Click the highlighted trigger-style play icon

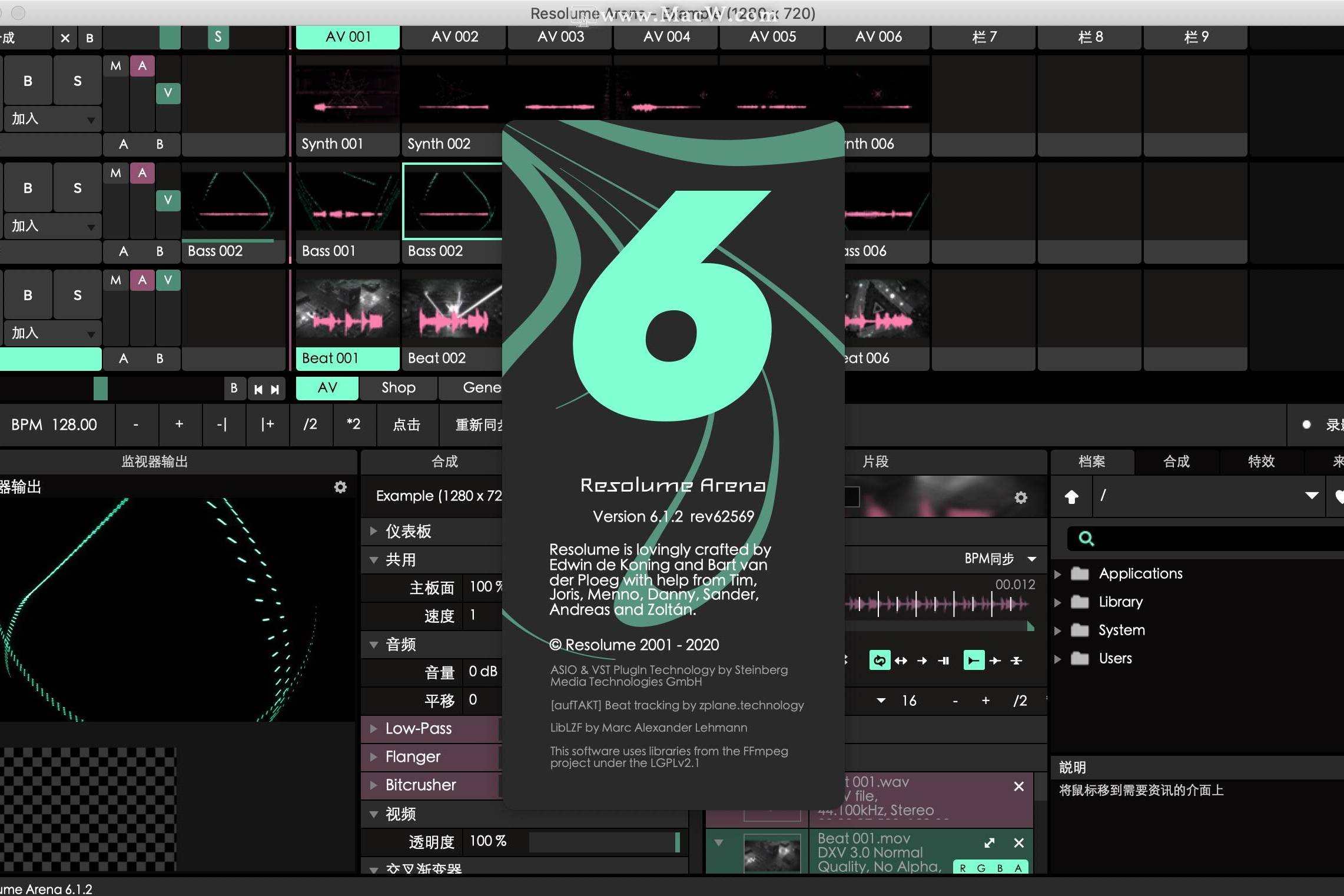click(974, 661)
